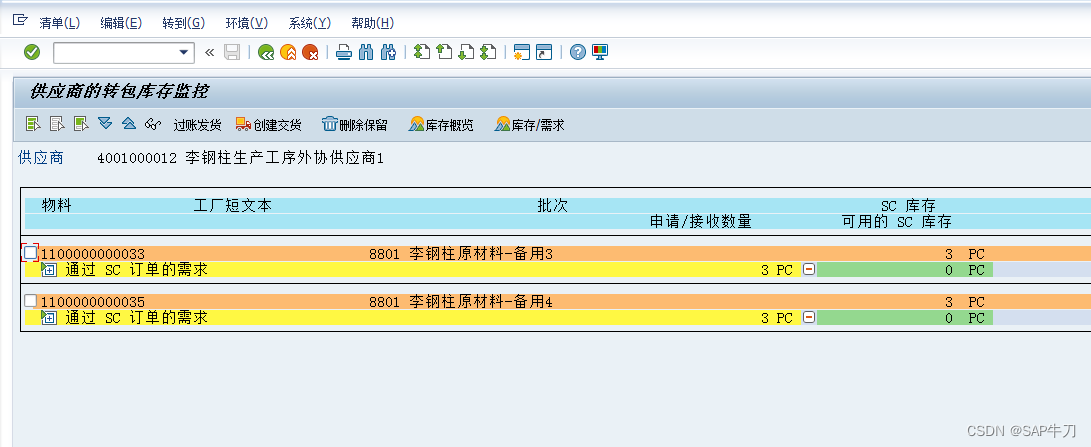Open the 清单(L) menu
The image size is (1091, 447).
pyautogui.click(x=60, y=23)
